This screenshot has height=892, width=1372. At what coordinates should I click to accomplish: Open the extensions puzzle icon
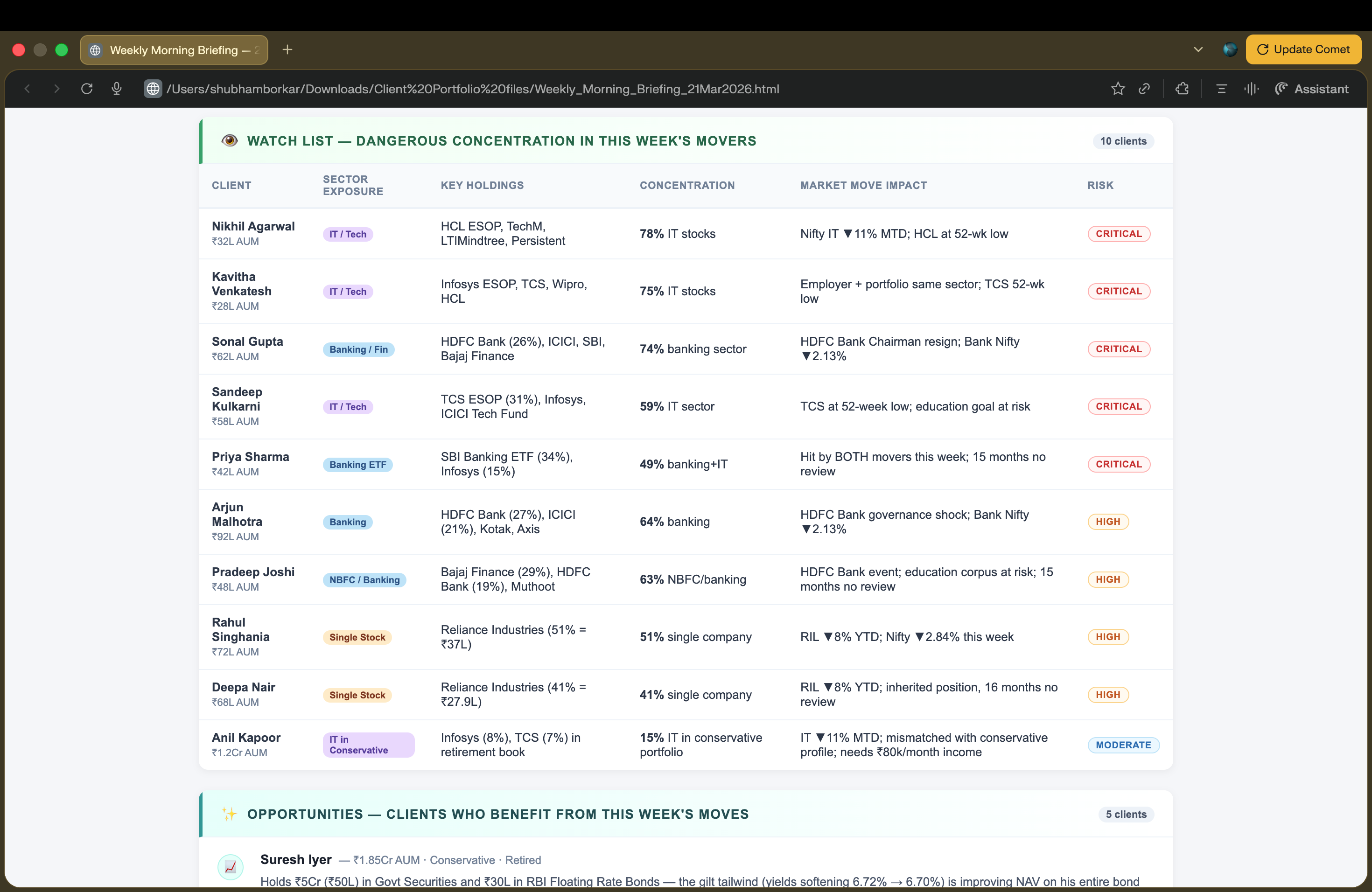(1183, 89)
